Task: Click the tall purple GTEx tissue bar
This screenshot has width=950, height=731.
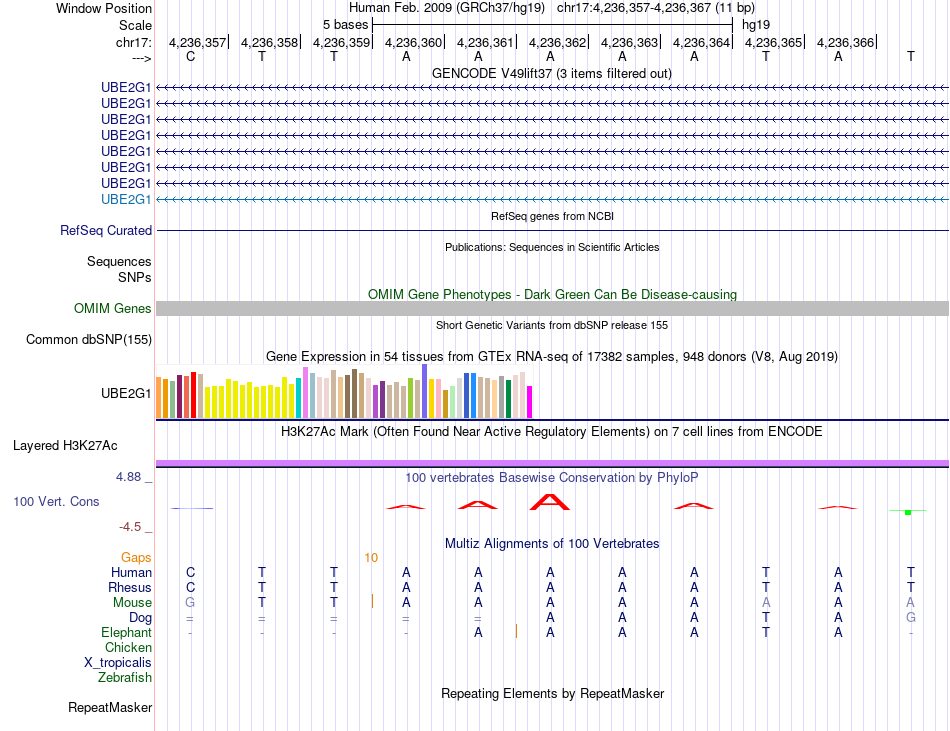Action: click(425, 391)
